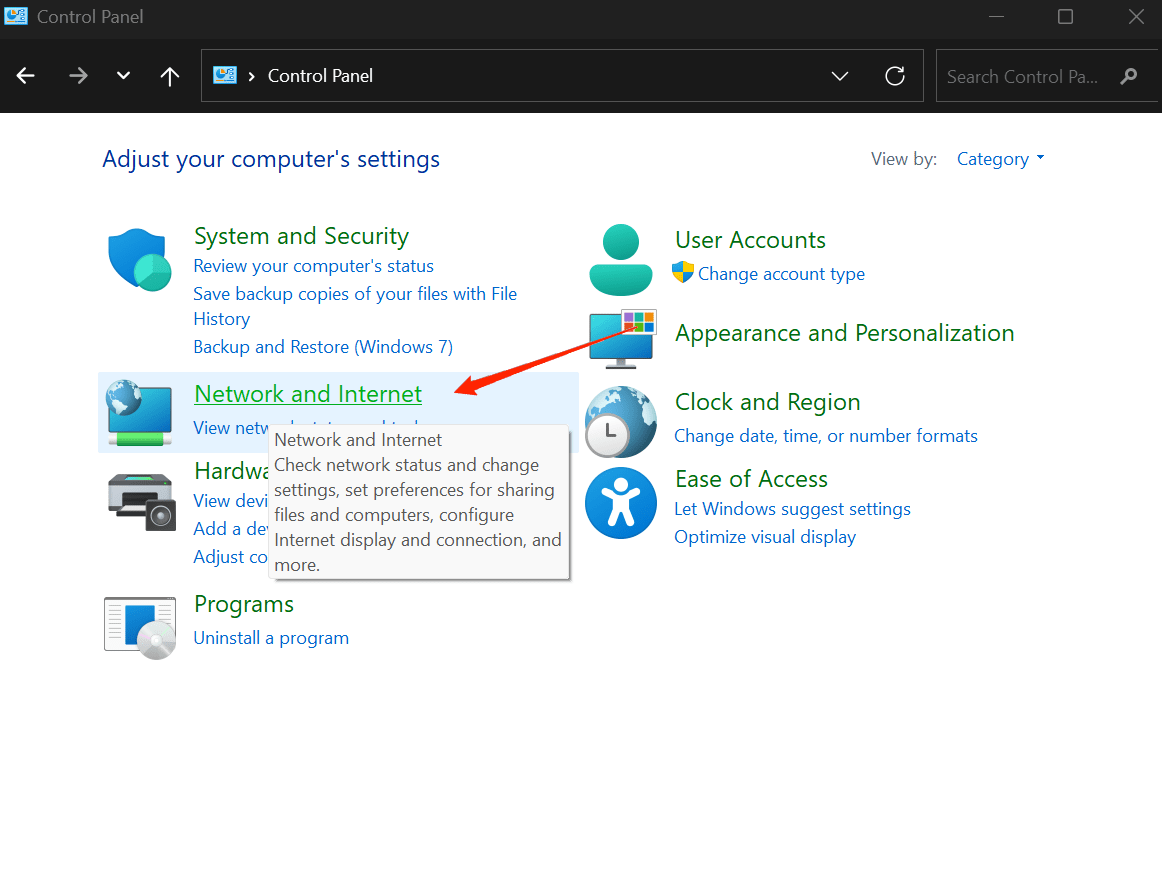
Task: Click Change account type link
Action: tap(781, 274)
